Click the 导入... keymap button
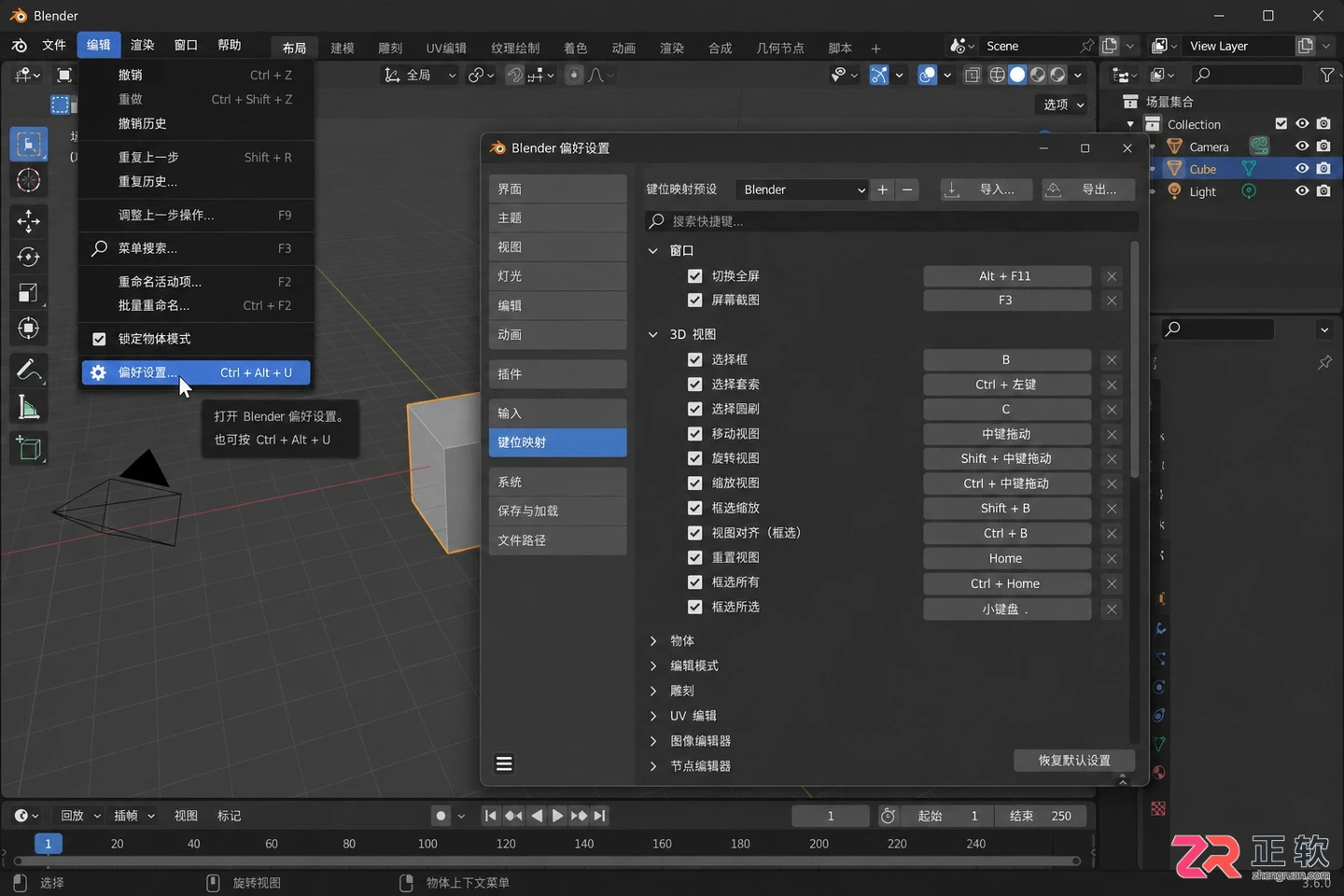 987,189
